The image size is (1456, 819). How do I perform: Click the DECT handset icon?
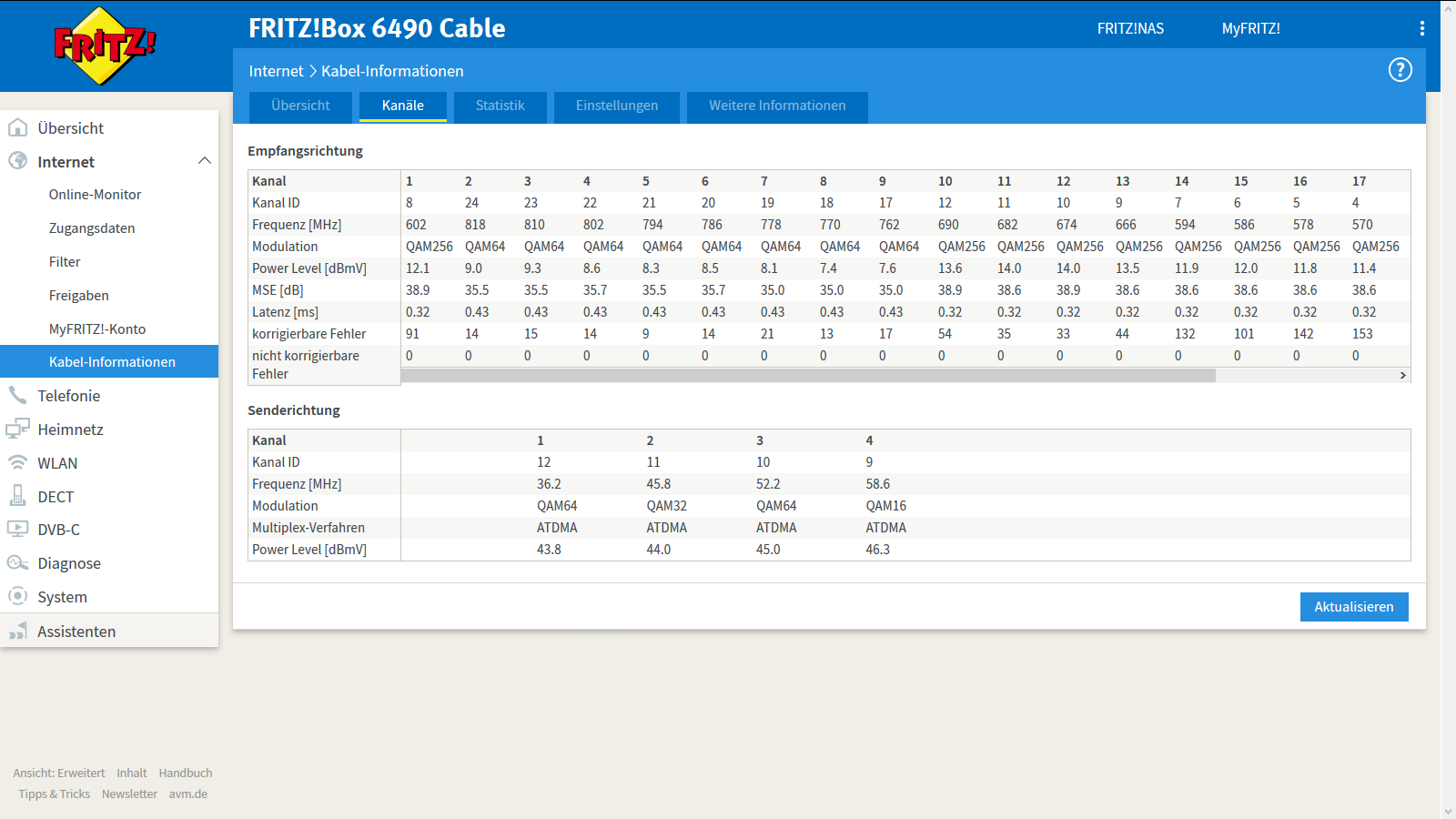click(17, 496)
